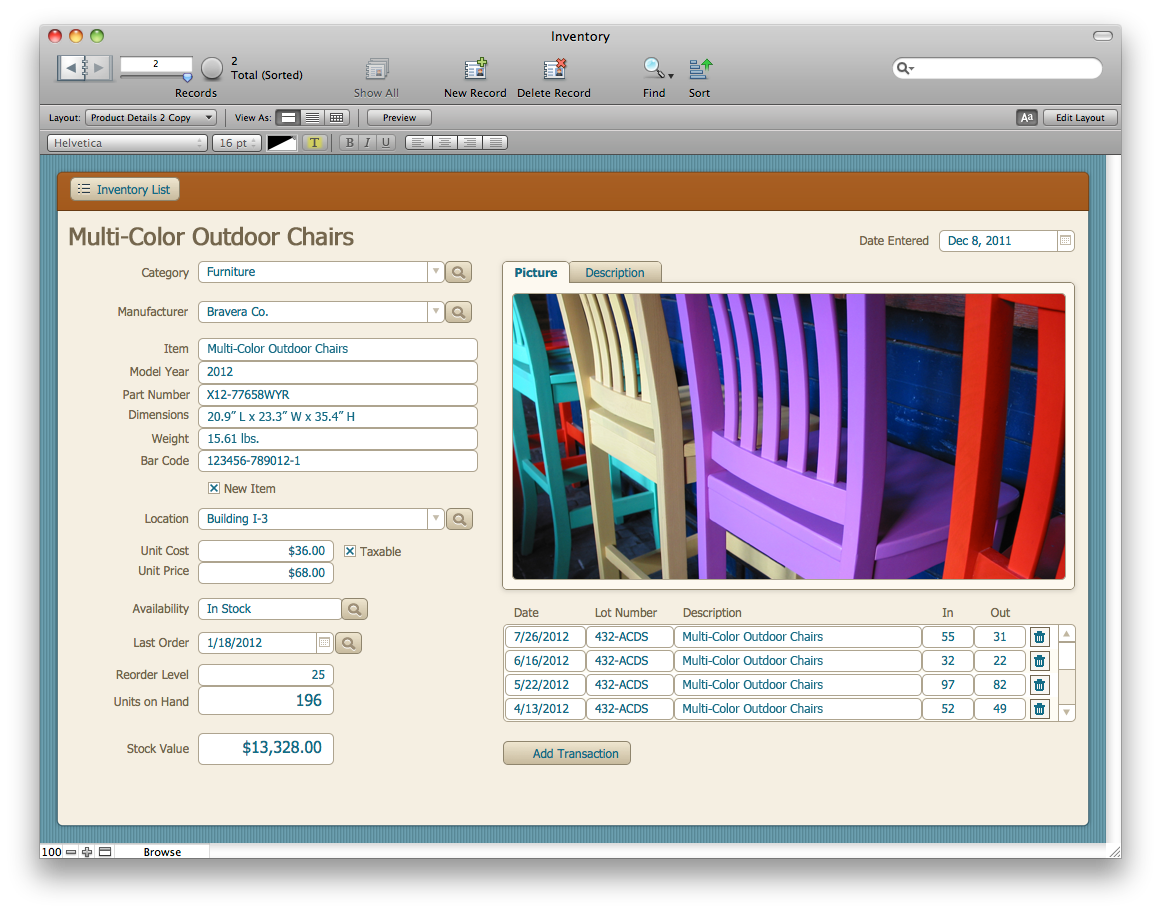The width and height of the screenshot is (1161, 913).
Task: Switch to the Picture tab
Action: (535, 272)
